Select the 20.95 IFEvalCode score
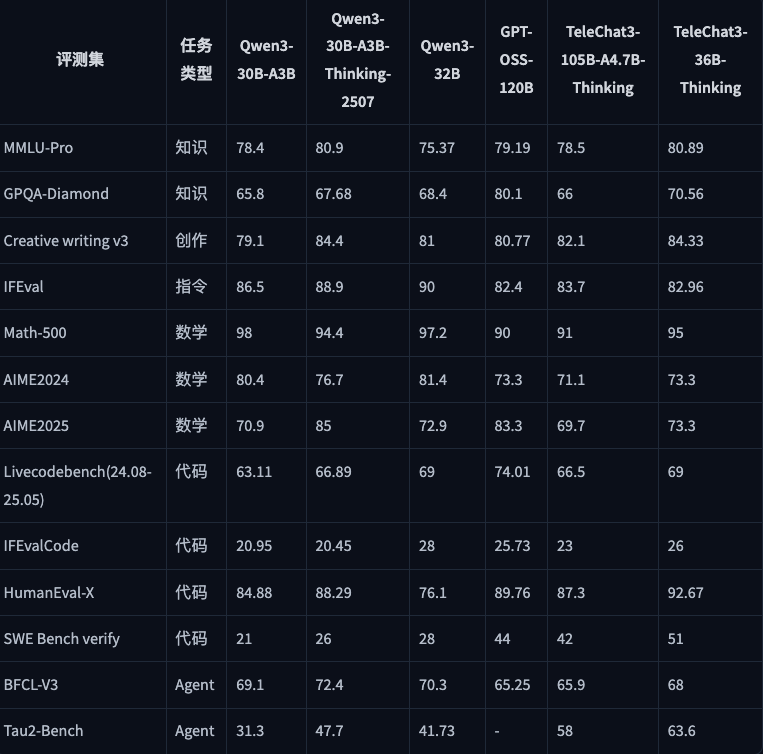The height and width of the screenshot is (754, 763). (254, 546)
